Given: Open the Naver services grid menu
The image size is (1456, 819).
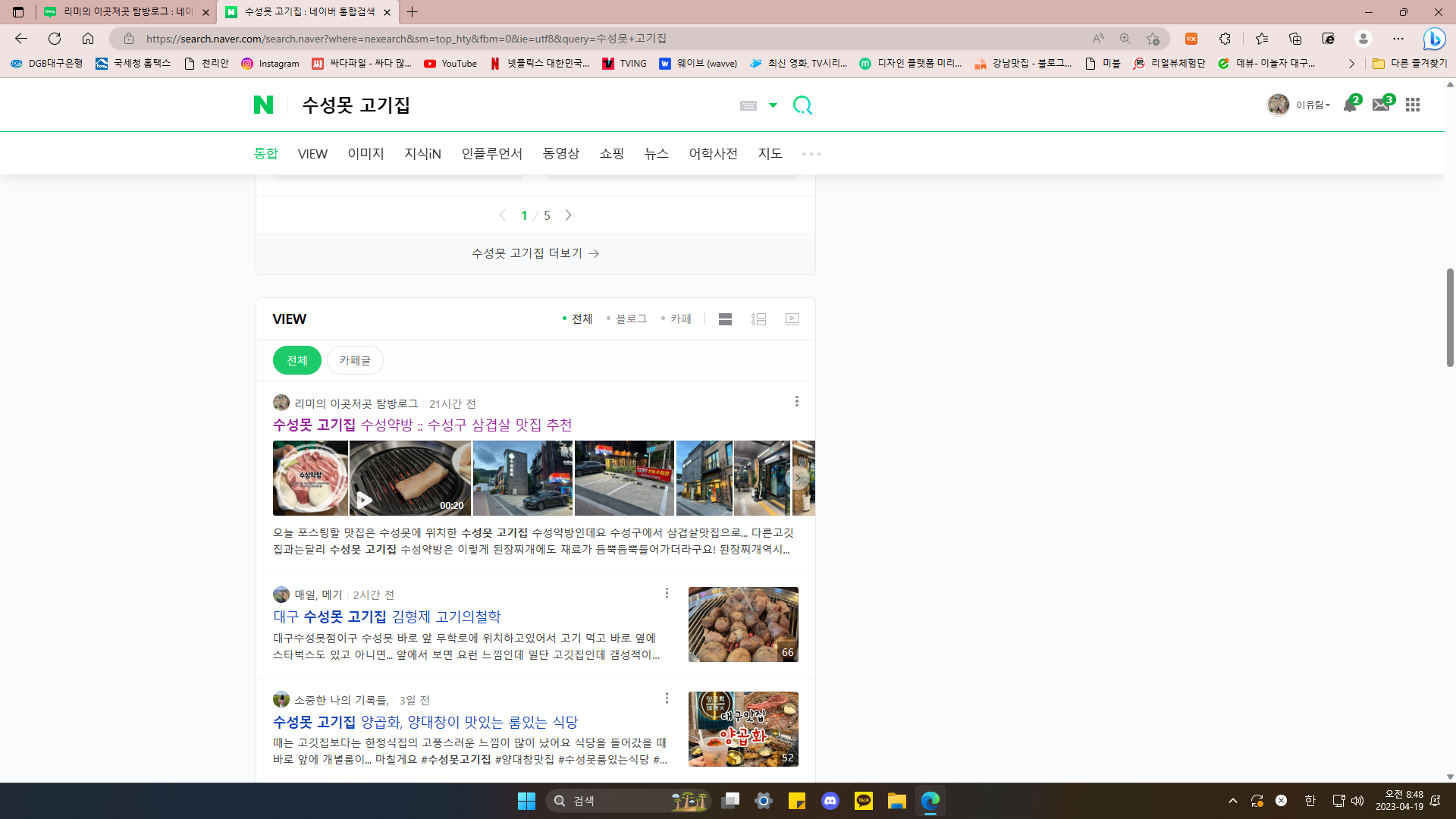Looking at the screenshot, I should [x=1412, y=105].
